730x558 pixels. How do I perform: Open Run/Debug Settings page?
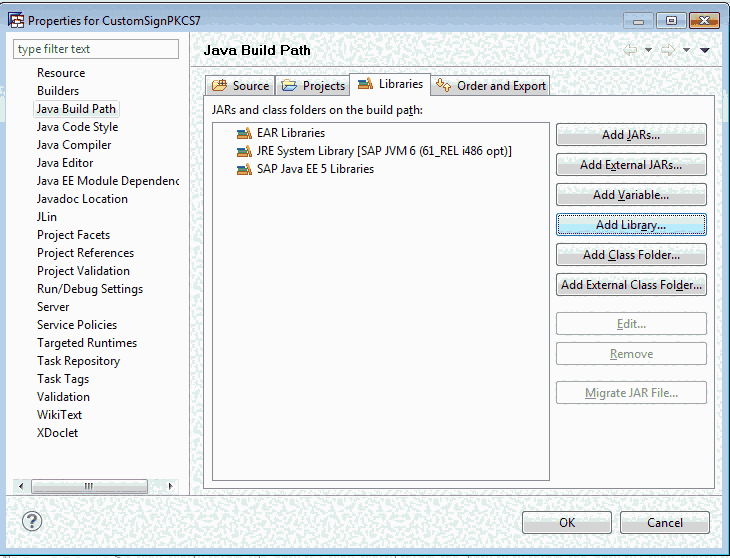(90, 289)
